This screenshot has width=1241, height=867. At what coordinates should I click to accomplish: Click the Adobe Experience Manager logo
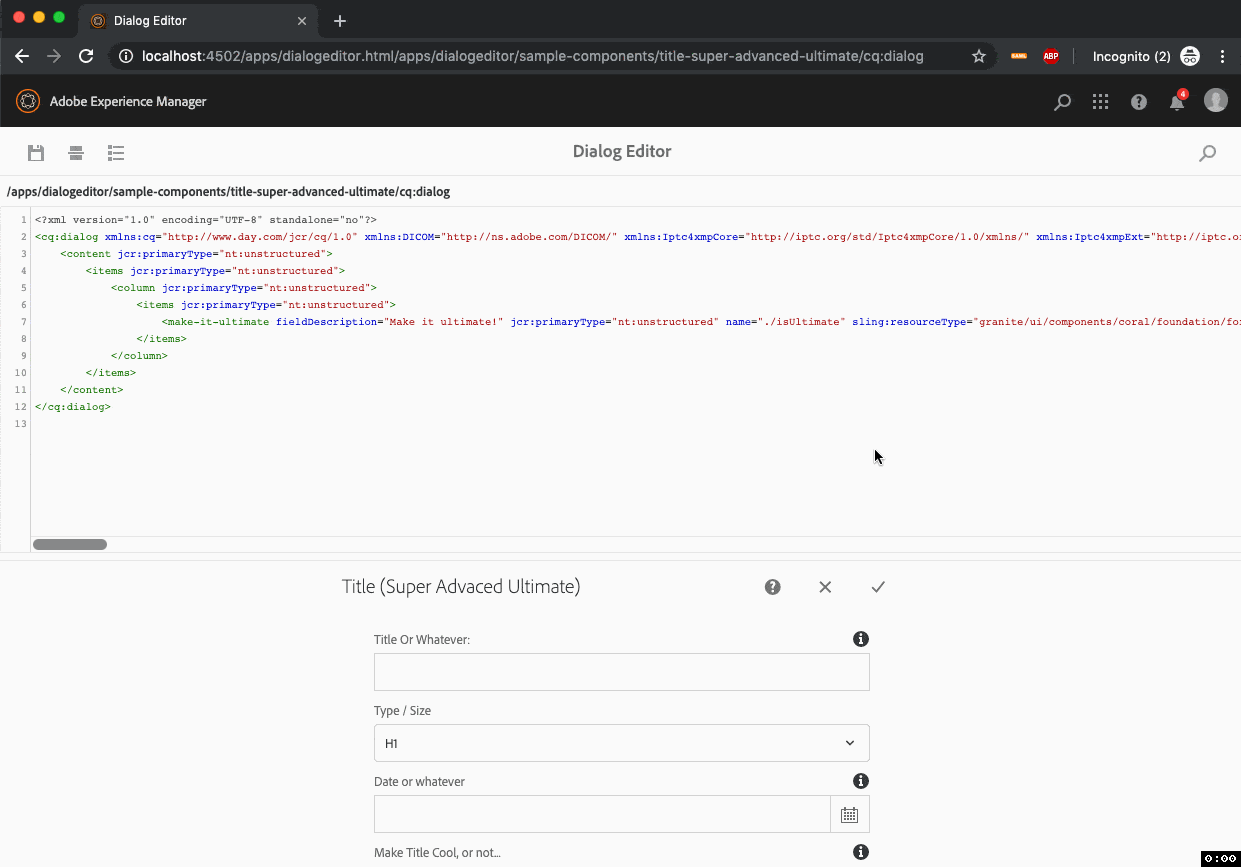tap(28, 101)
